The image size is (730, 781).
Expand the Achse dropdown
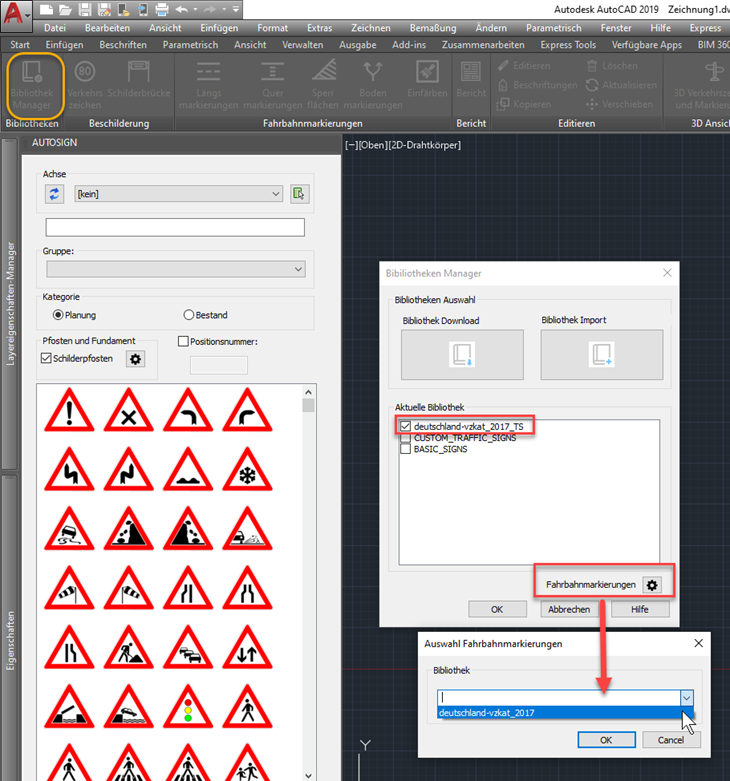[276, 194]
